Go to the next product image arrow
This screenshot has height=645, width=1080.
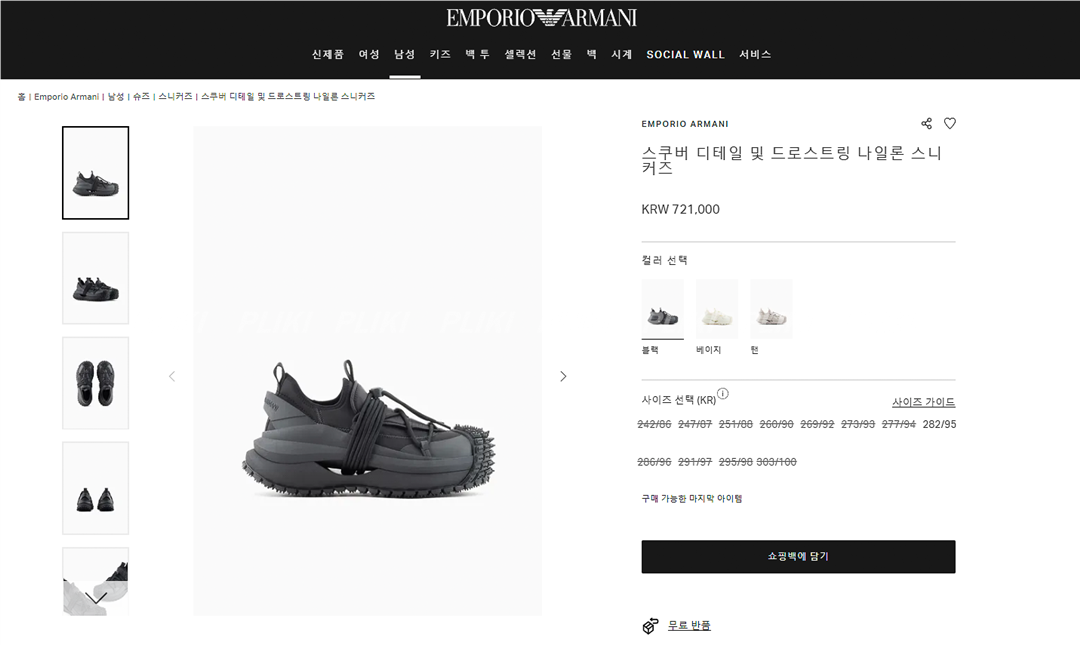tap(563, 376)
